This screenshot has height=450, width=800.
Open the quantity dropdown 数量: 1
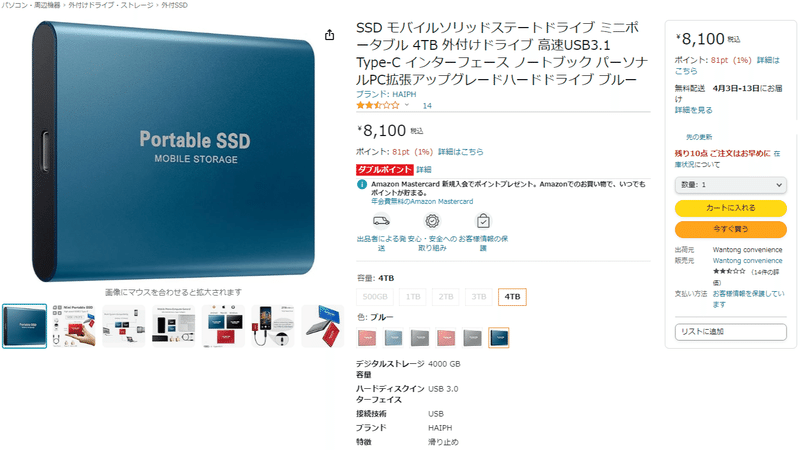pyautogui.click(x=730, y=185)
